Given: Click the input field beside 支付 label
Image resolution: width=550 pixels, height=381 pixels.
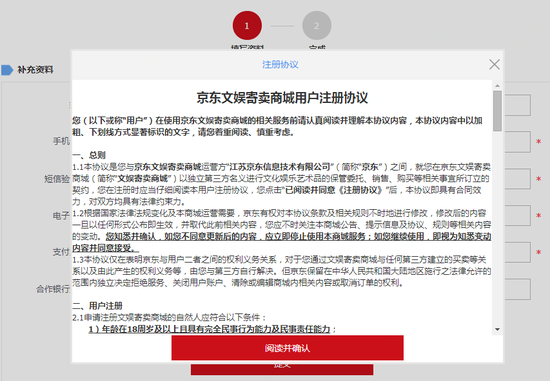Looking at the screenshot, I should tap(517, 252).
